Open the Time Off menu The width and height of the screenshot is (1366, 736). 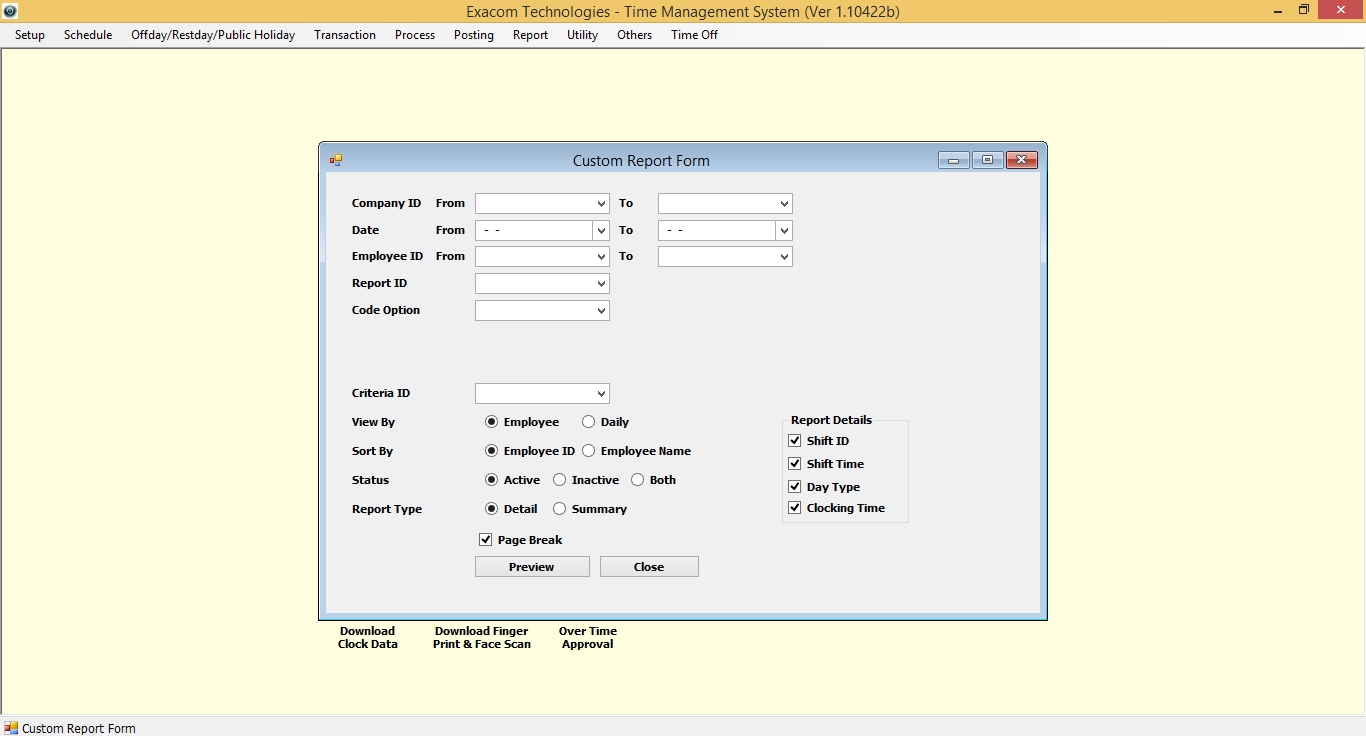tap(694, 35)
